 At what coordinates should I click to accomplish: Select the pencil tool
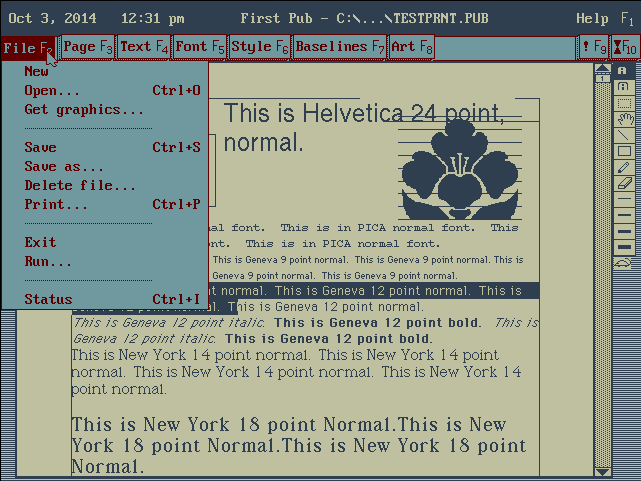point(623,167)
